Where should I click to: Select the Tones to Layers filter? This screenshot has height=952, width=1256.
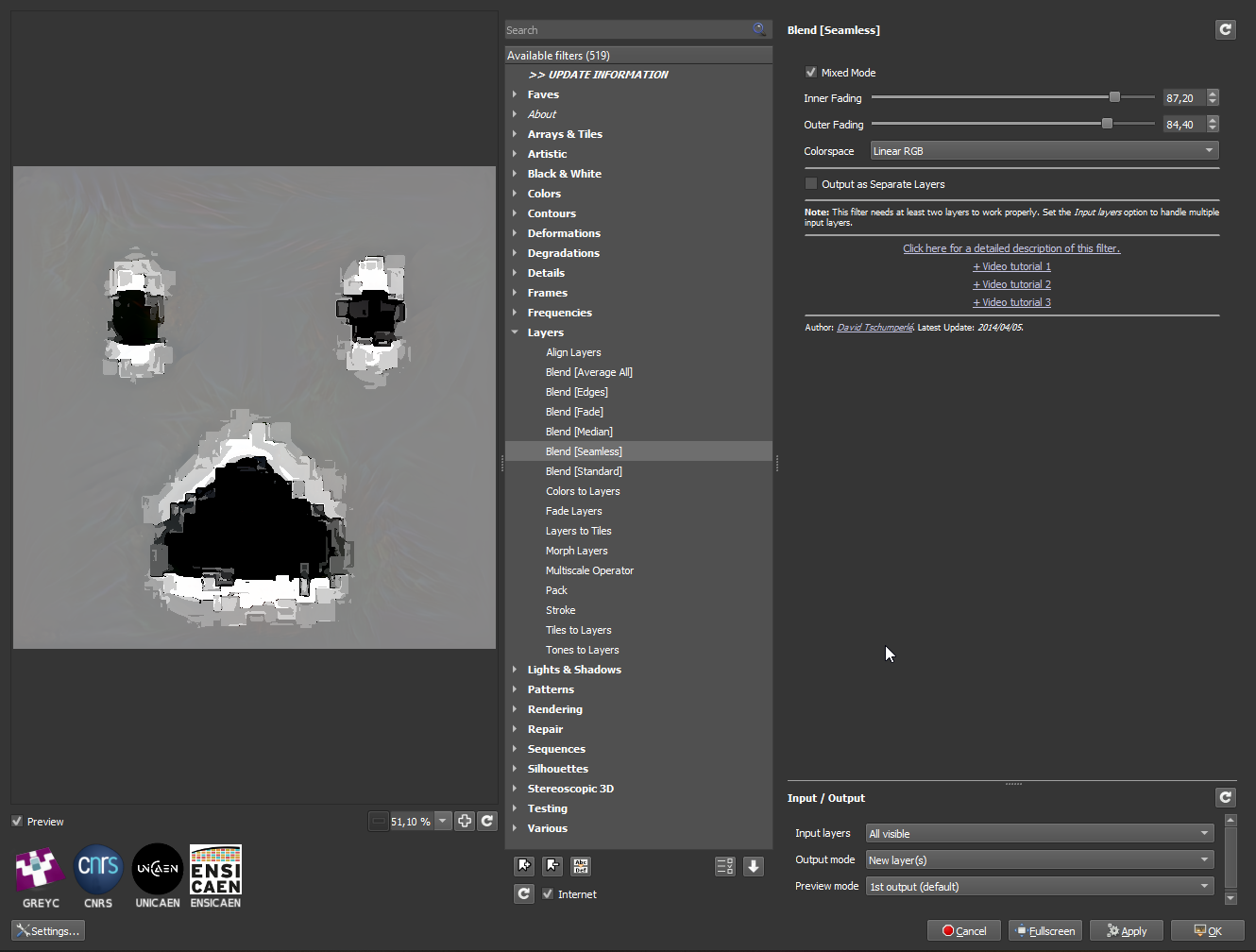coord(583,650)
